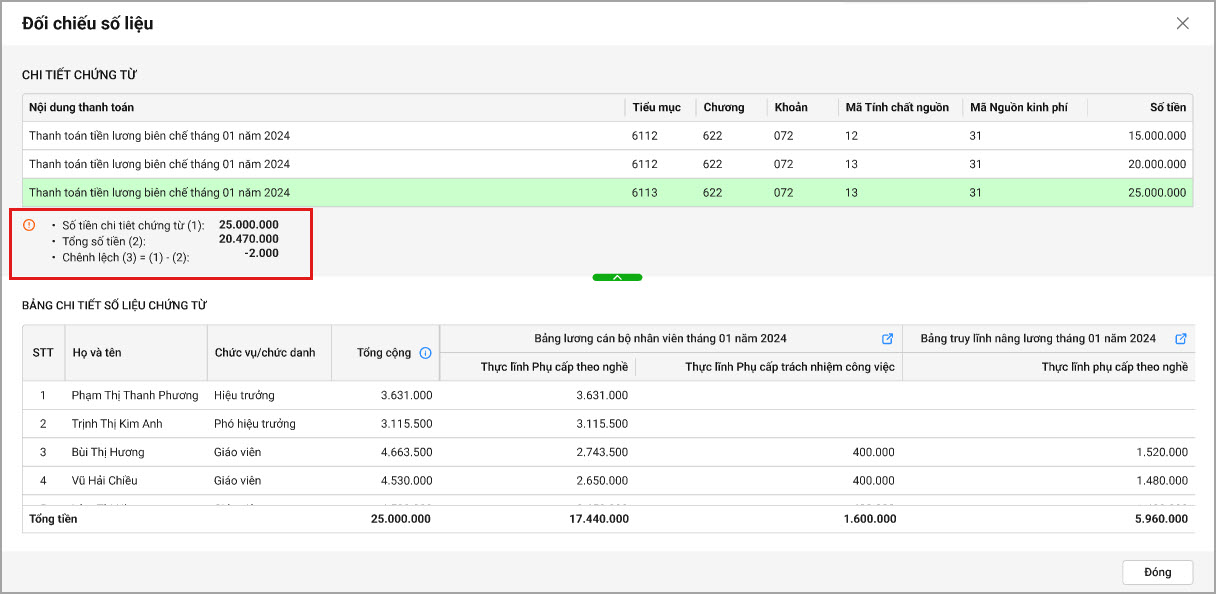Screen dimensions: 1216x594
Task: Open Bảng lương cán bộ nhân viên external link icon
Action: pos(887,339)
